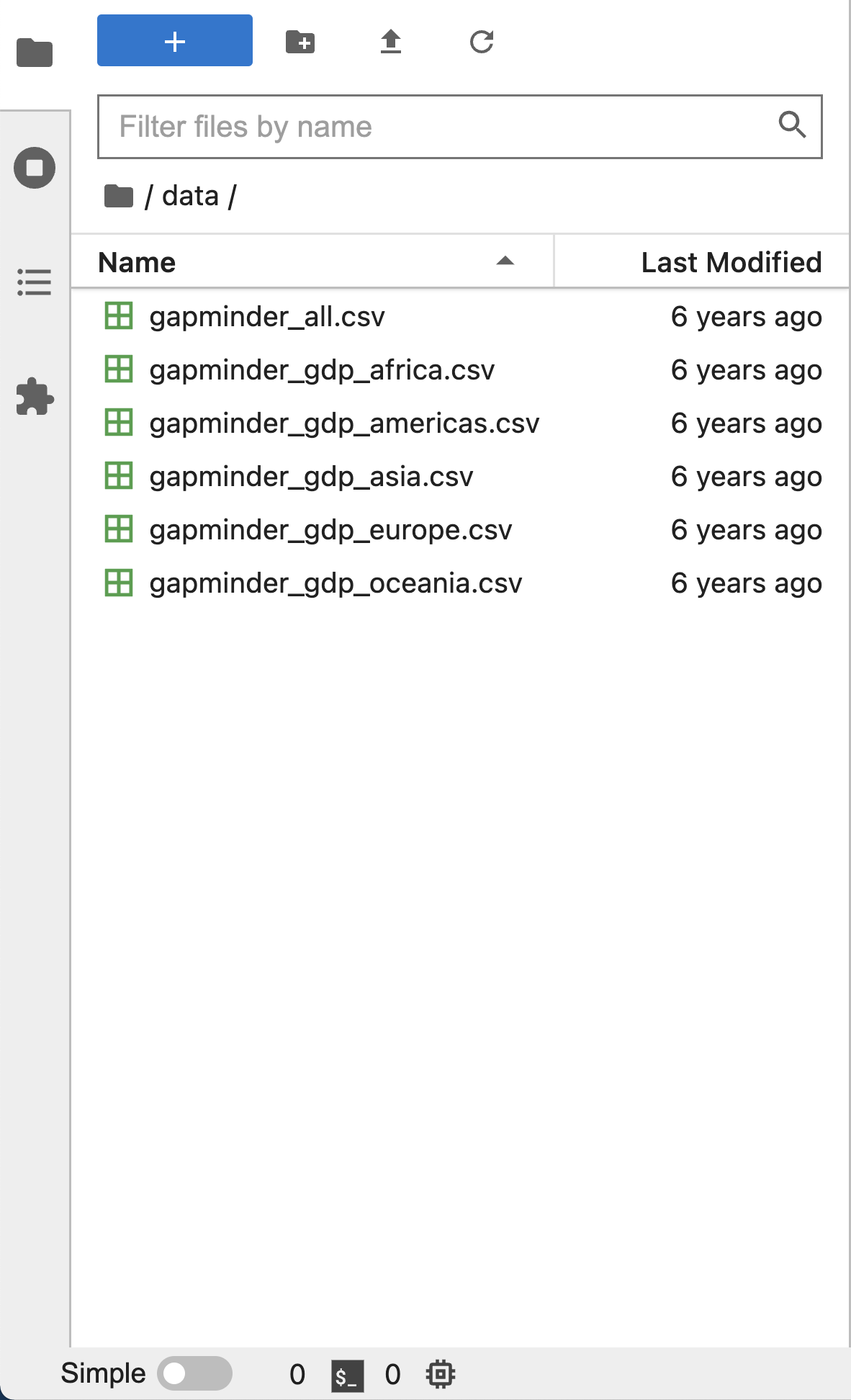This screenshot has height=1400, width=851.
Task: Select gapminder_gdp_oceania.csv file
Action: click(x=336, y=583)
